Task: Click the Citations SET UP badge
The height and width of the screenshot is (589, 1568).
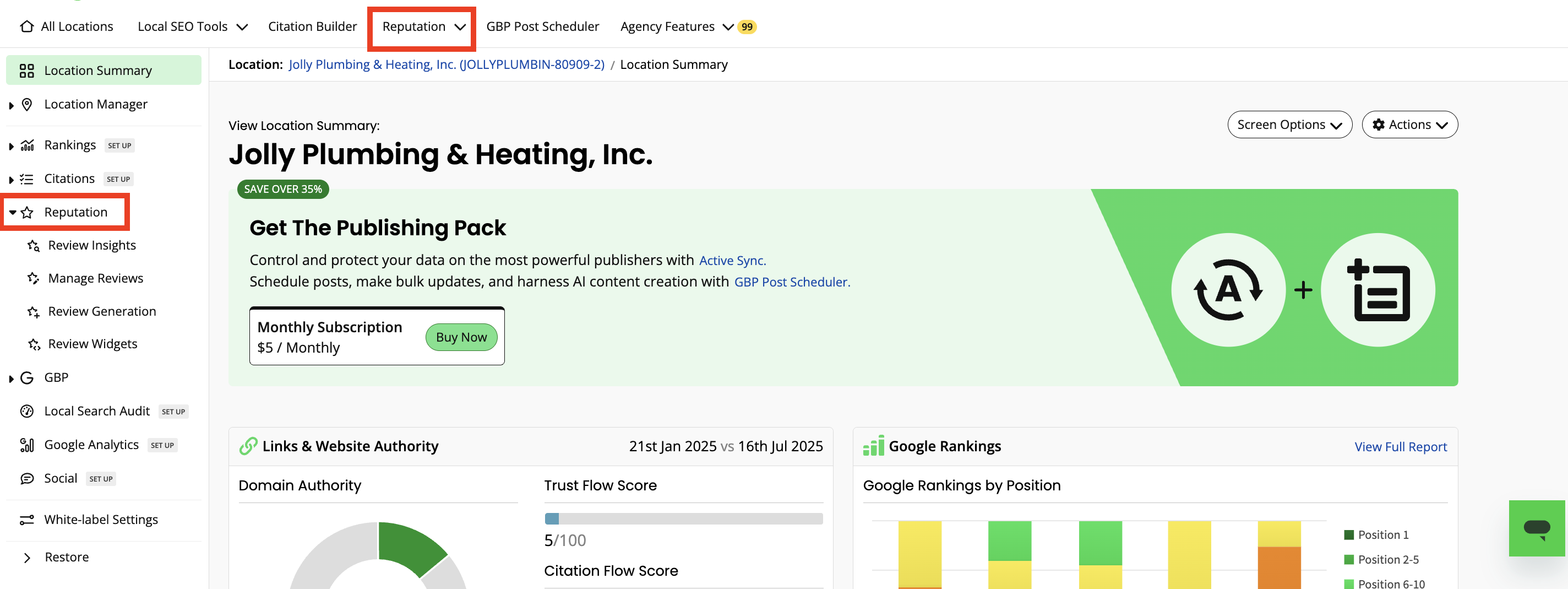Action: pos(118,179)
